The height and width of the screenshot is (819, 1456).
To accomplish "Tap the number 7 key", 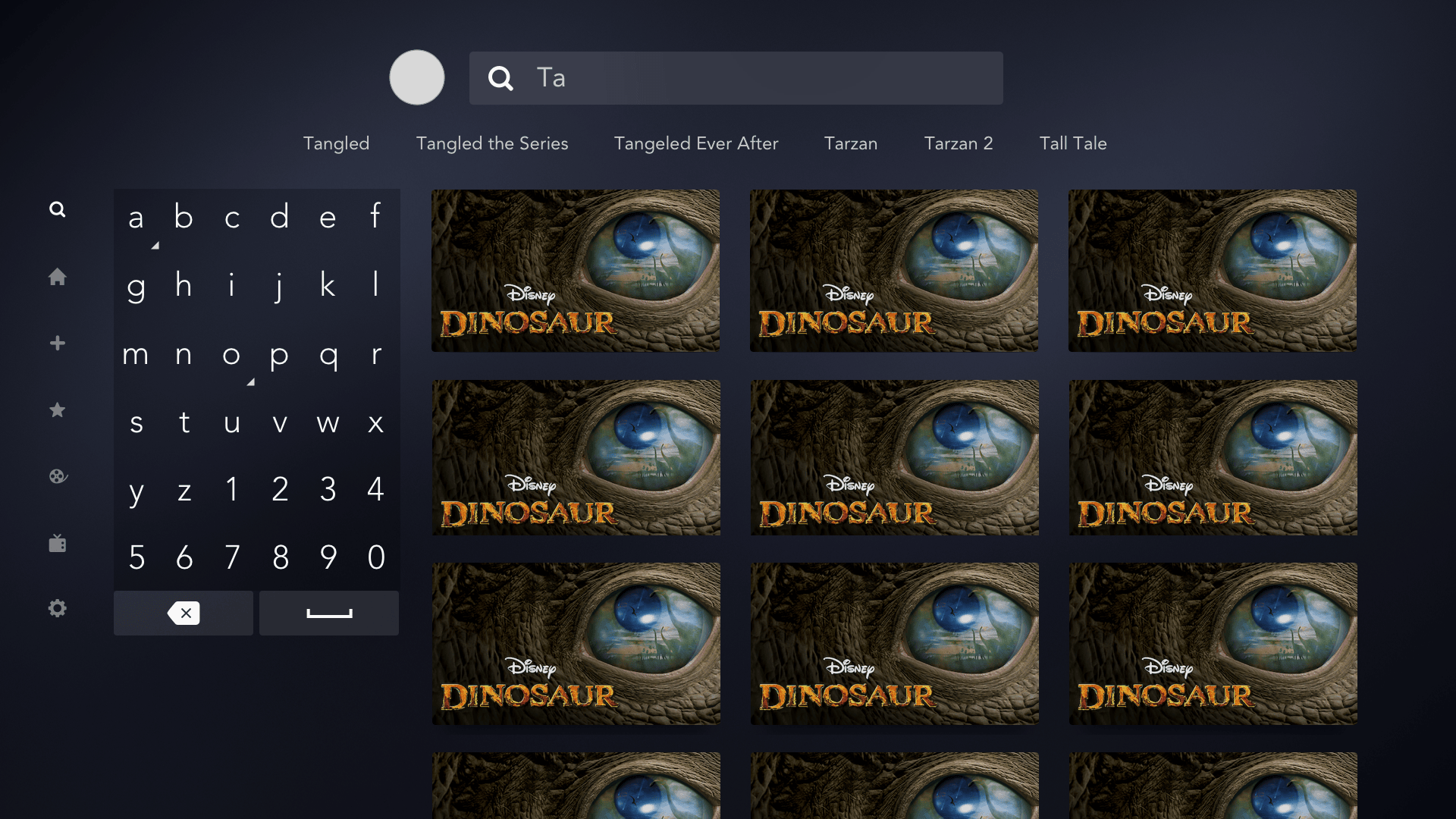I will pos(232,557).
